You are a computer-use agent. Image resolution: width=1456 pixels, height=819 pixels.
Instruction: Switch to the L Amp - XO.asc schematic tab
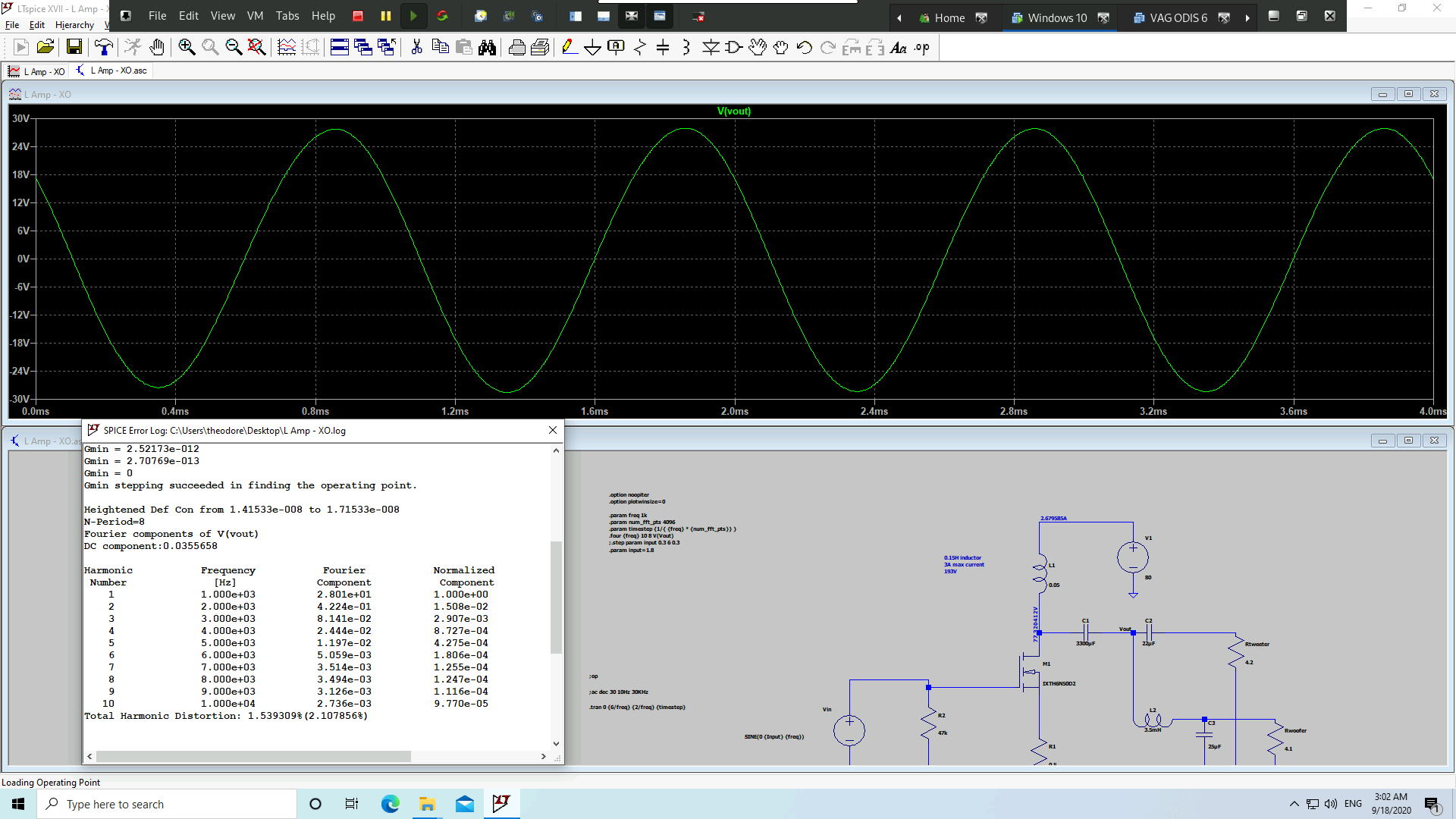(x=111, y=71)
